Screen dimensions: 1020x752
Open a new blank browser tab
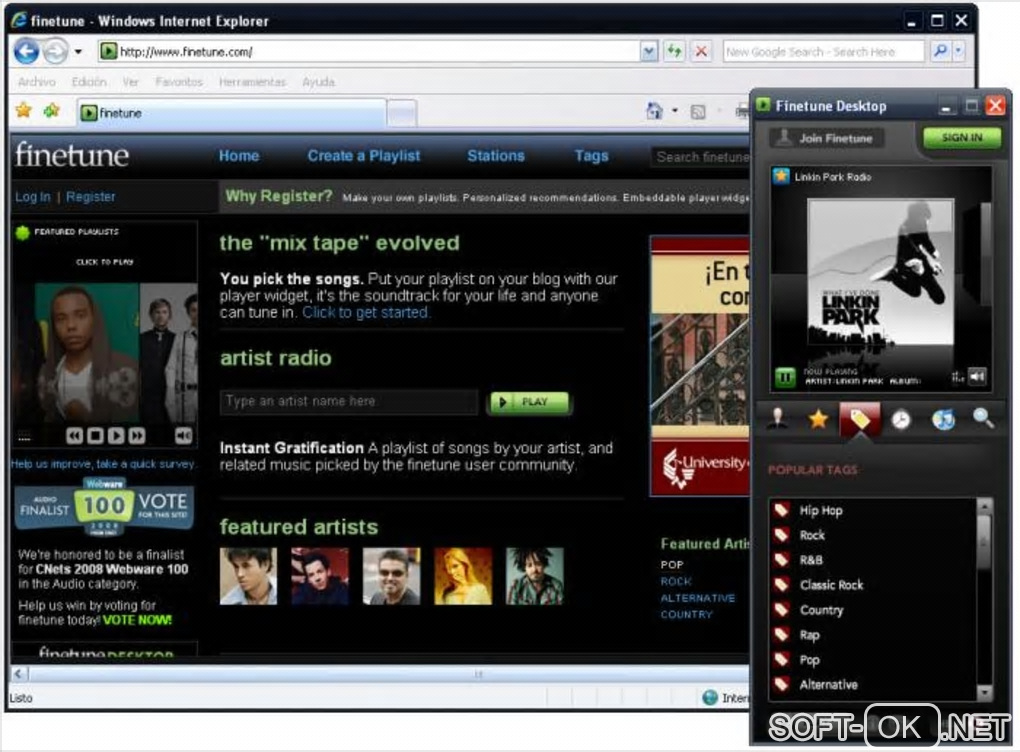coord(402,113)
